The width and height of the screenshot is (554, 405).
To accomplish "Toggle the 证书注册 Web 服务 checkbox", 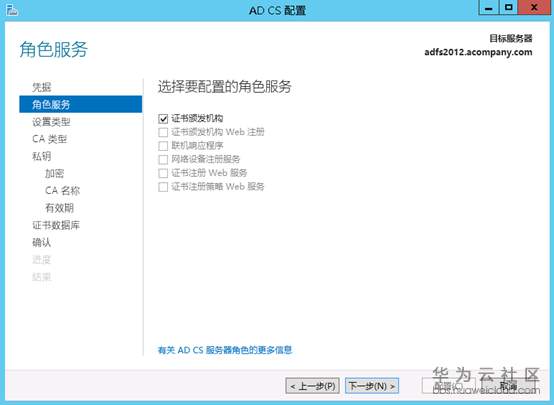I will pyautogui.click(x=163, y=173).
